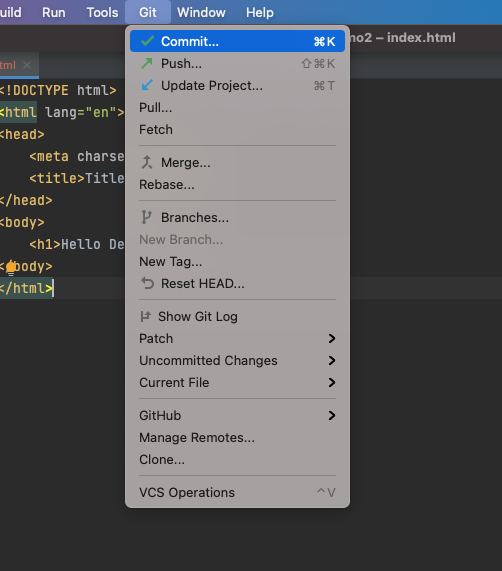This screenshot has height=571, width=502.
Task: Click the blue arrow Update Project icon
Action: [x=147, y=85]
